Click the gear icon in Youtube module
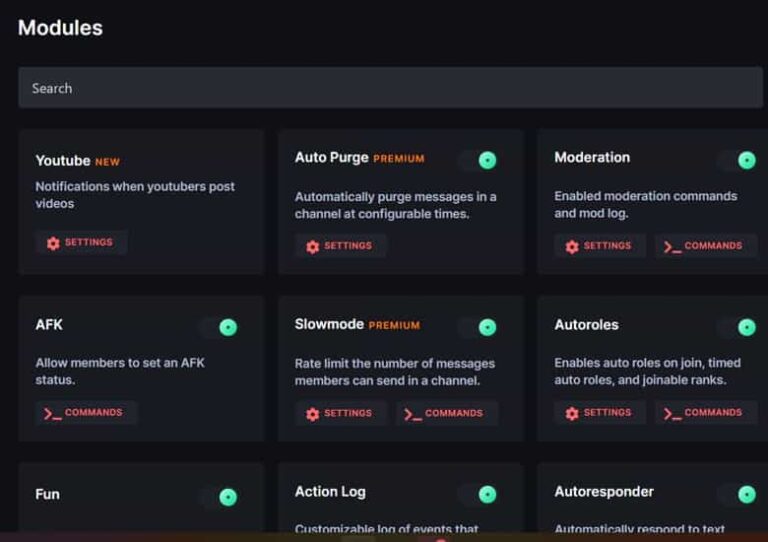Image resolution: width=768 pixels, height=542 pixels. (53, 243)
